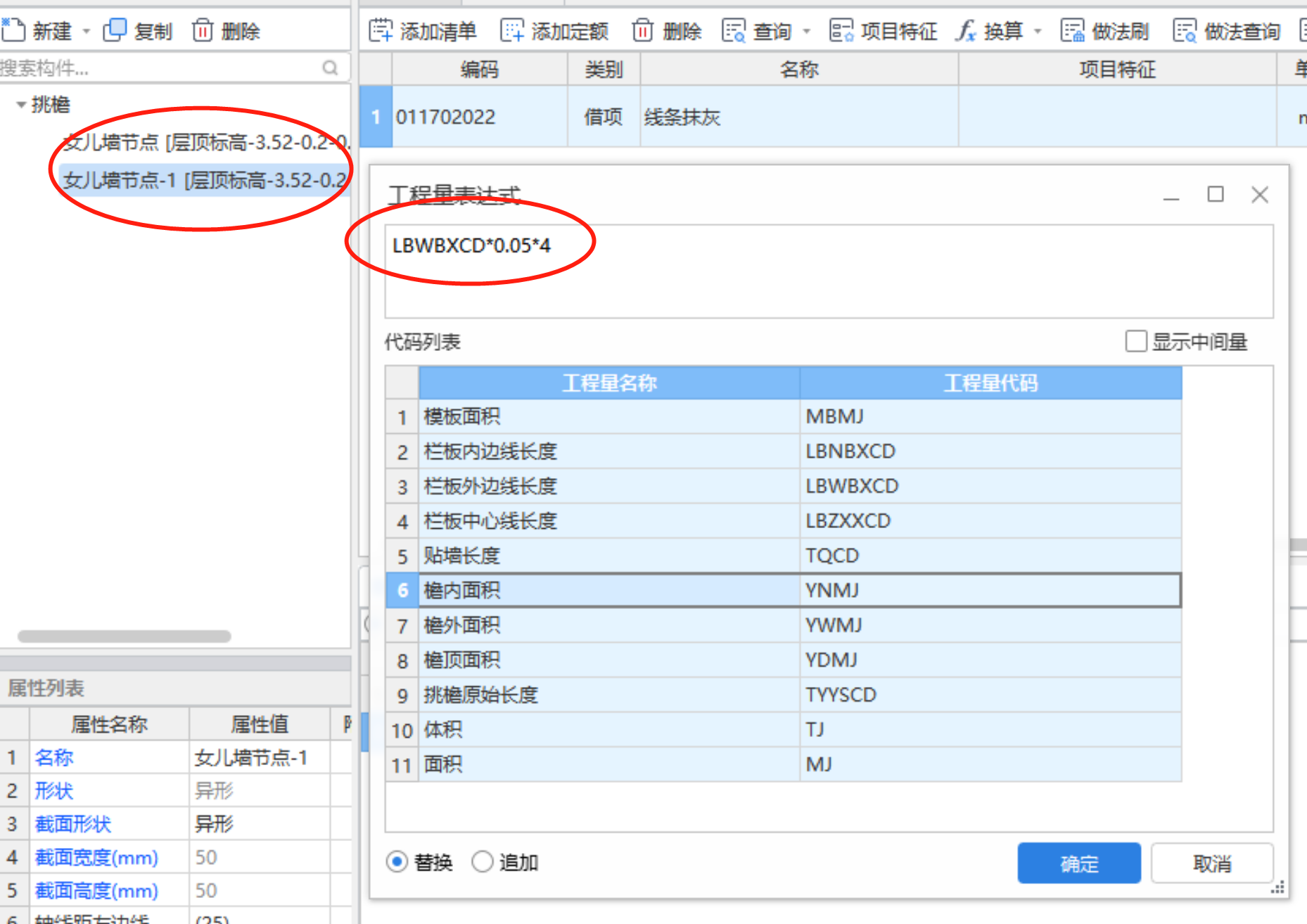
Task: Click the expression field LBWBXCD*0.05*4
Action: pyautogui.click(x=829, y=271)
